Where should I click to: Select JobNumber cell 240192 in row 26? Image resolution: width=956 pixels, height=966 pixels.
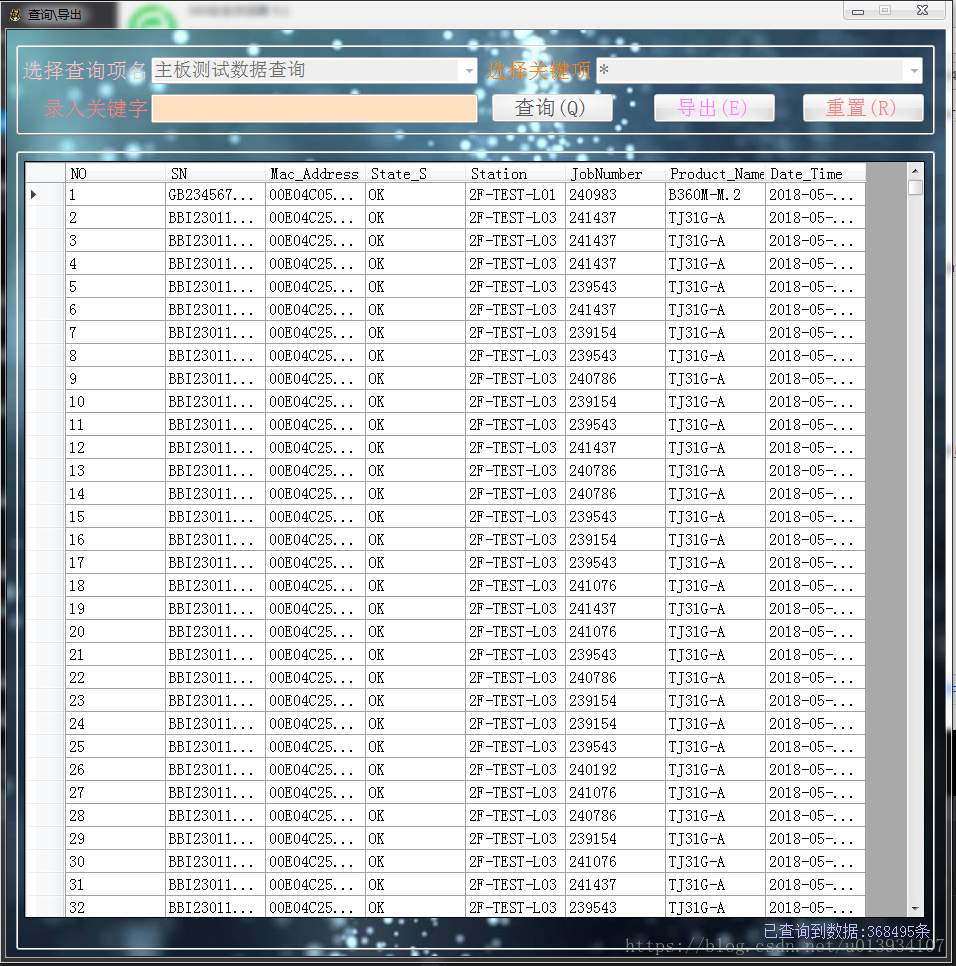click(615, 769)
